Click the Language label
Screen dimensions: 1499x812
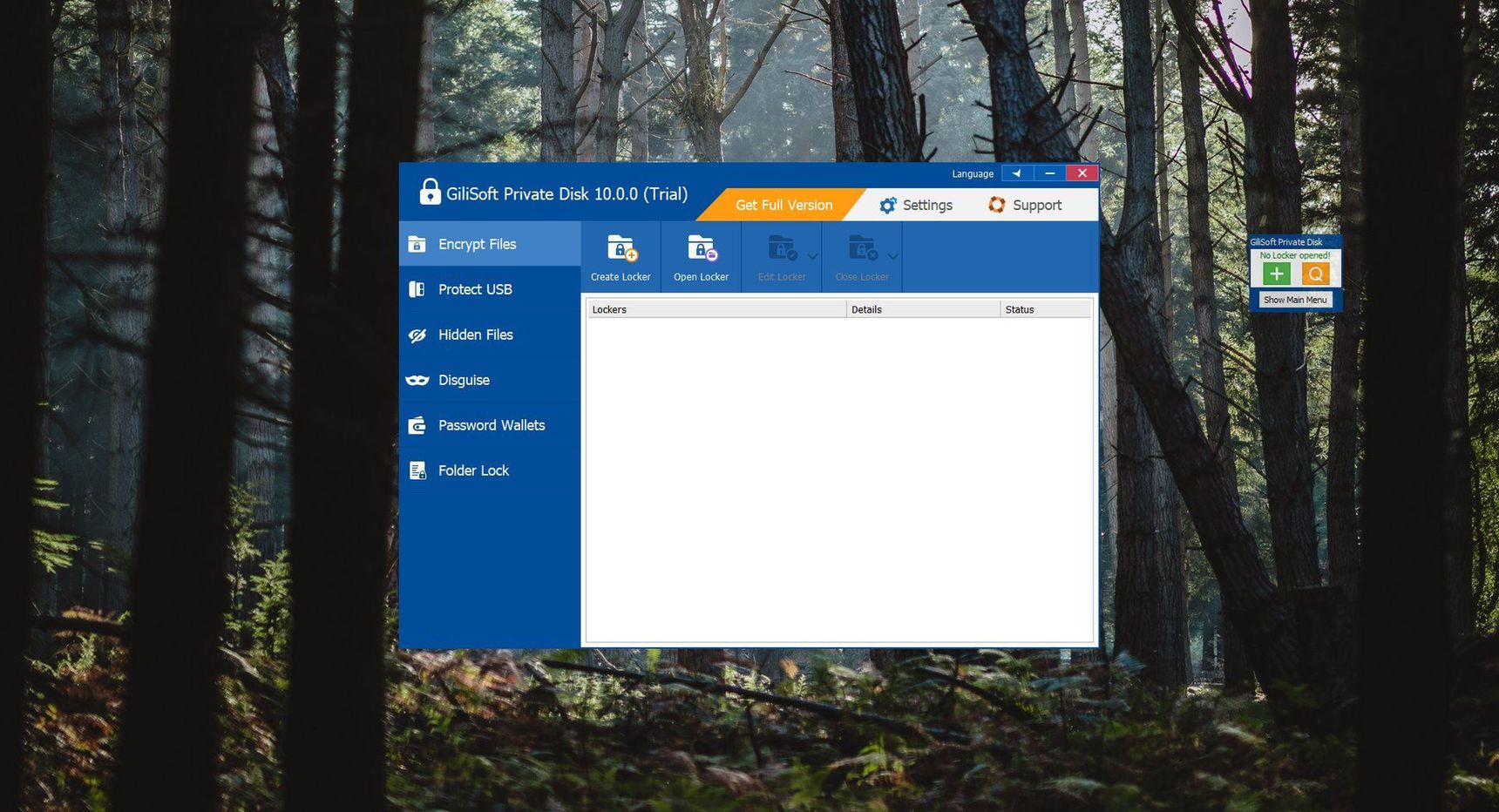(973, 174)
